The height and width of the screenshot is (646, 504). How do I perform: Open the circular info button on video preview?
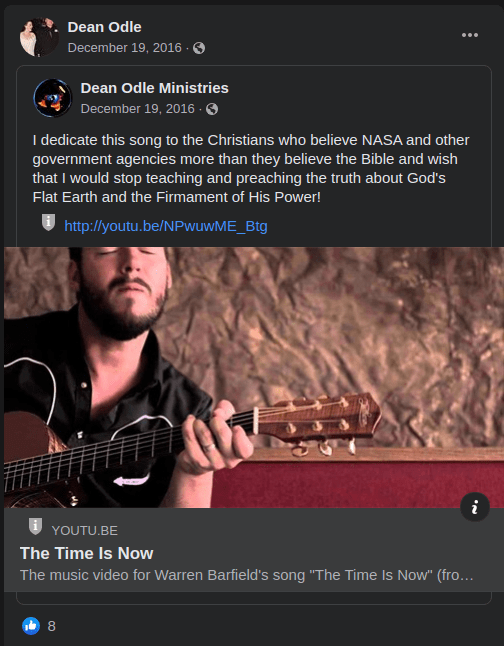475,507
